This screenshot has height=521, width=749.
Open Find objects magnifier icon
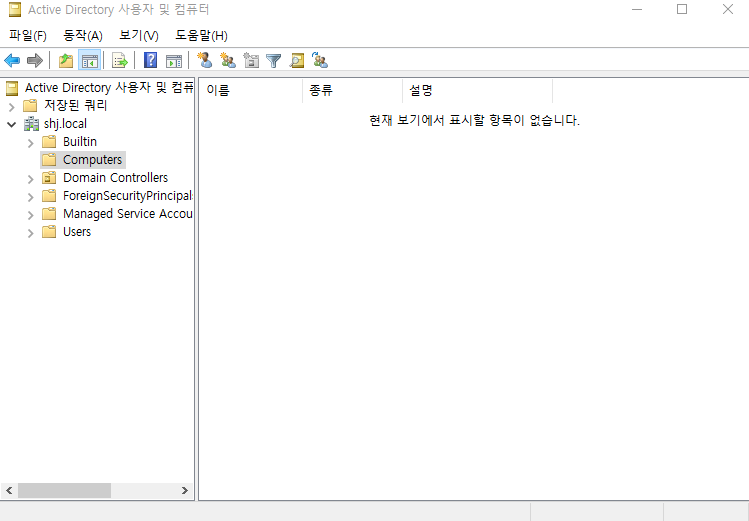click(297, 61)
